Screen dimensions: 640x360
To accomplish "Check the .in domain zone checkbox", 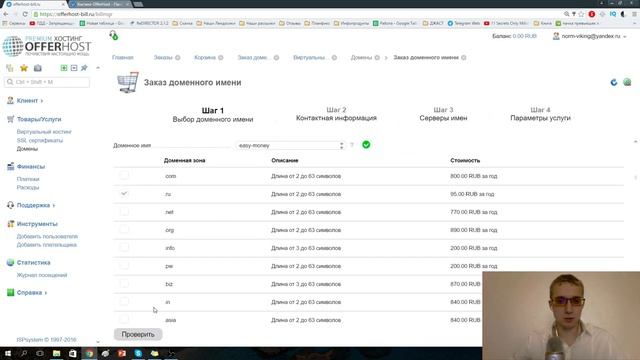I will tap(124, 301).
